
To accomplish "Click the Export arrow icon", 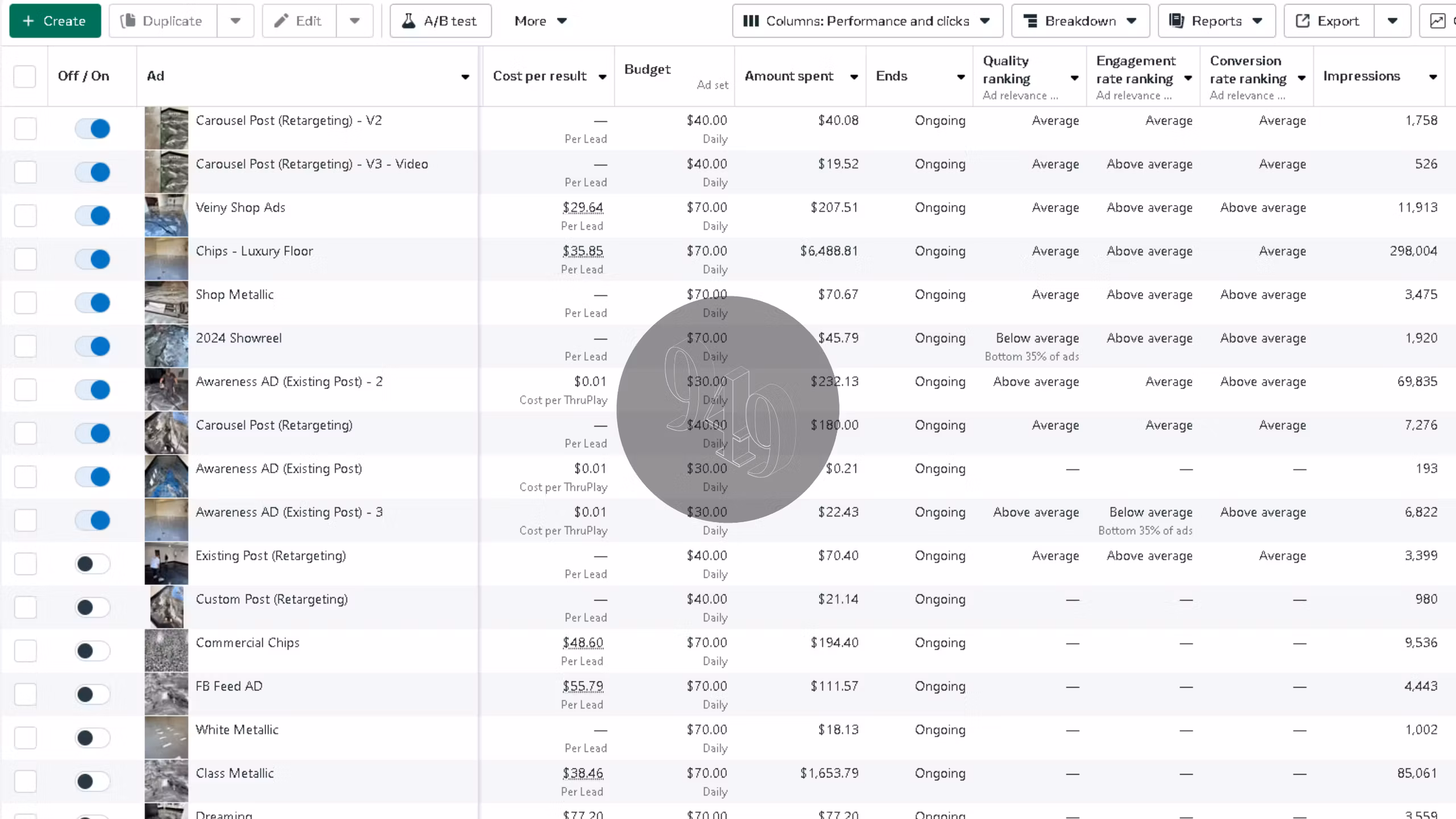I will [x=1302, y=21].
